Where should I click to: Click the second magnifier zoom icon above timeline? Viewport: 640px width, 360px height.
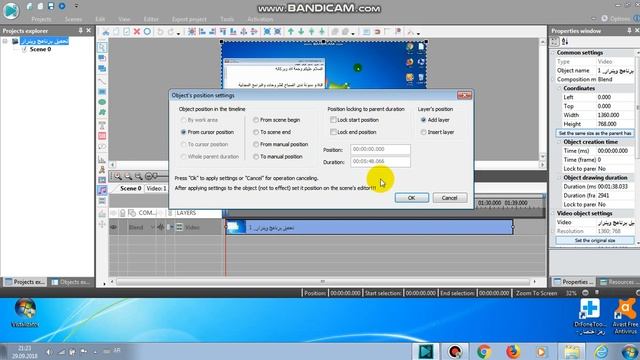pos(128,176)
